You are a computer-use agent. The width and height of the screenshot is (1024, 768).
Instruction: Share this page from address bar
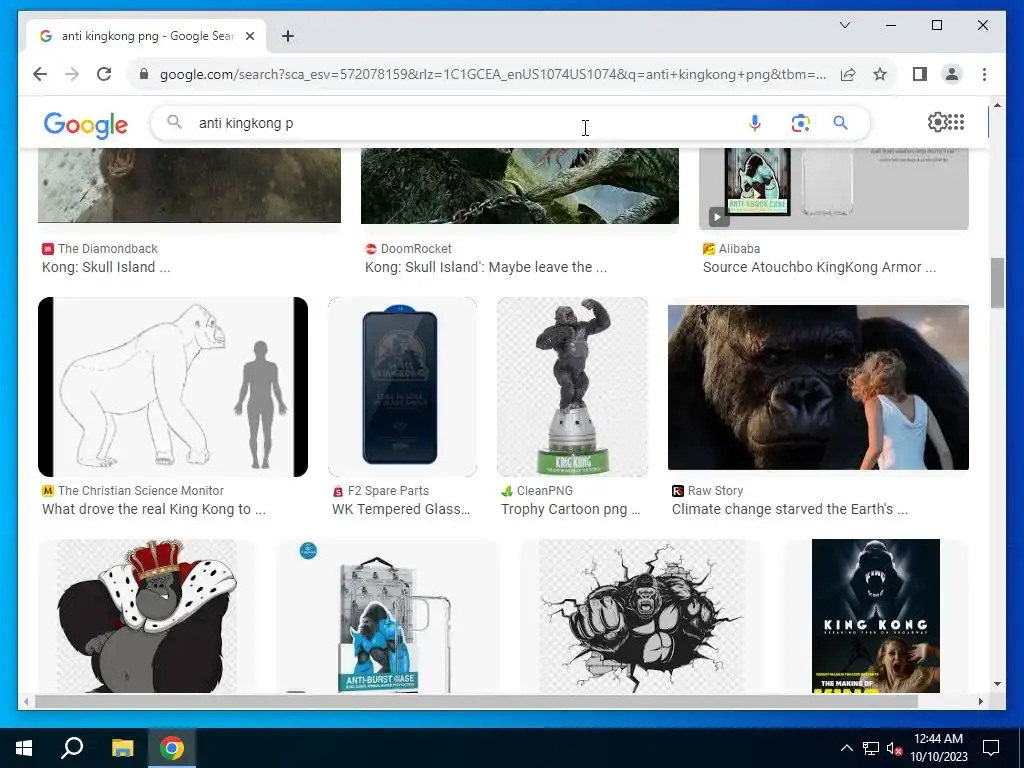click(x=848, y=74)
